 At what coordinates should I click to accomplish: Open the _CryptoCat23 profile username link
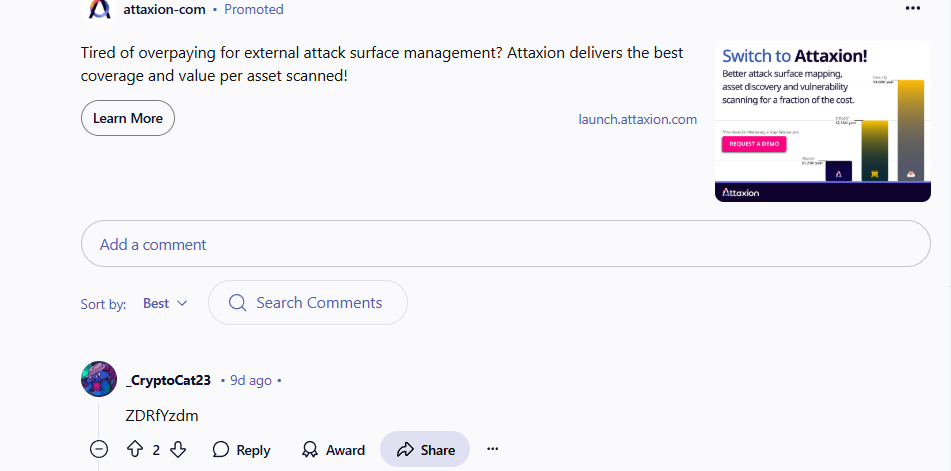[168, 380]
